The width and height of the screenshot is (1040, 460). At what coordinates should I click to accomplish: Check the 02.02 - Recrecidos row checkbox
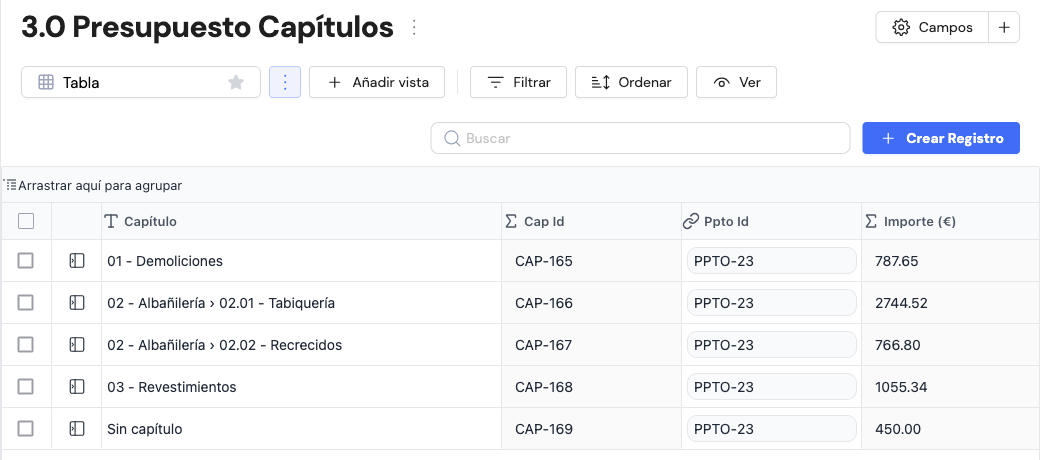(25, 345)
